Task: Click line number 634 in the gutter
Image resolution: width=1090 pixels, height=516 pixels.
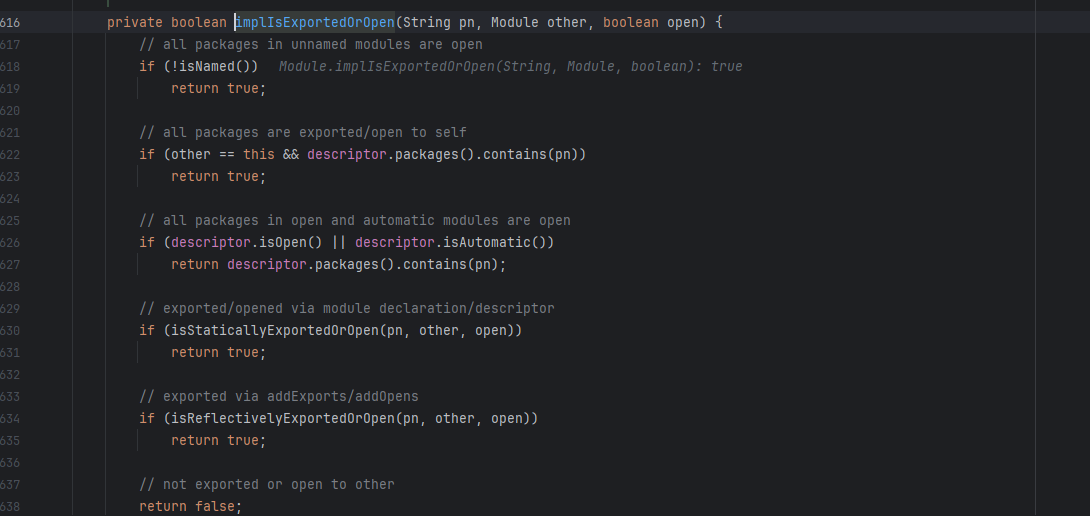Action: click(10, 419)
